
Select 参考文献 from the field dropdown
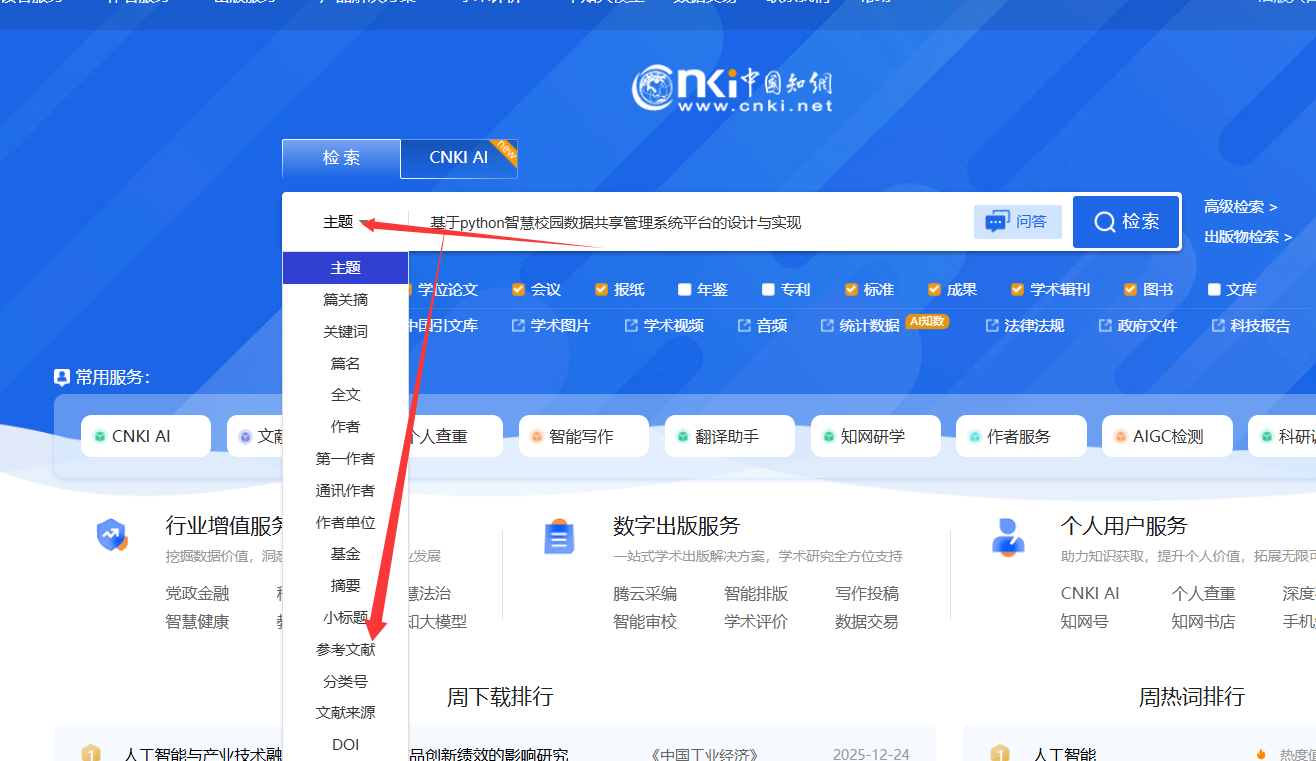[345, 650]
